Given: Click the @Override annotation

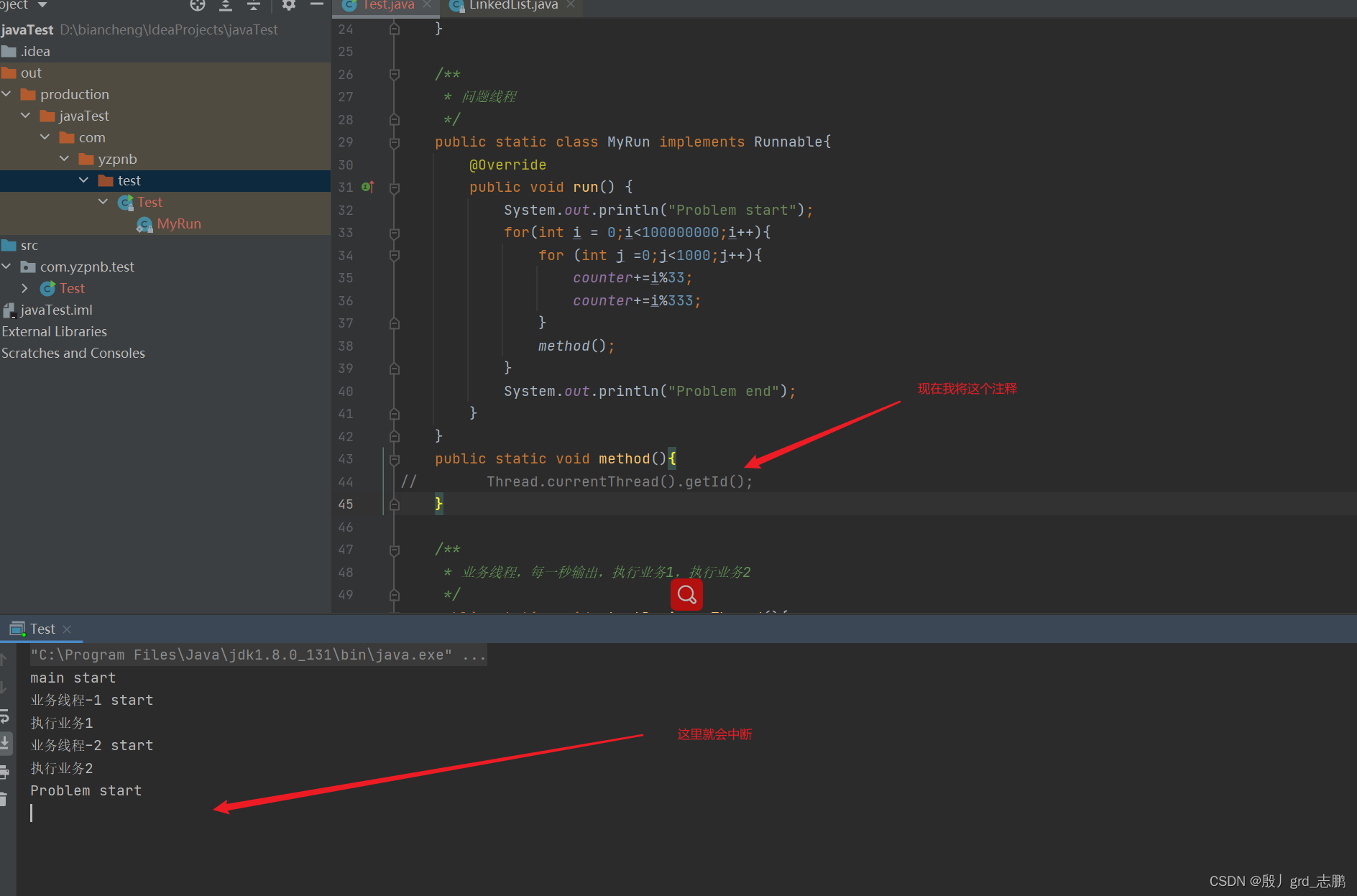Looking at the screenshot, I should 507,165.
